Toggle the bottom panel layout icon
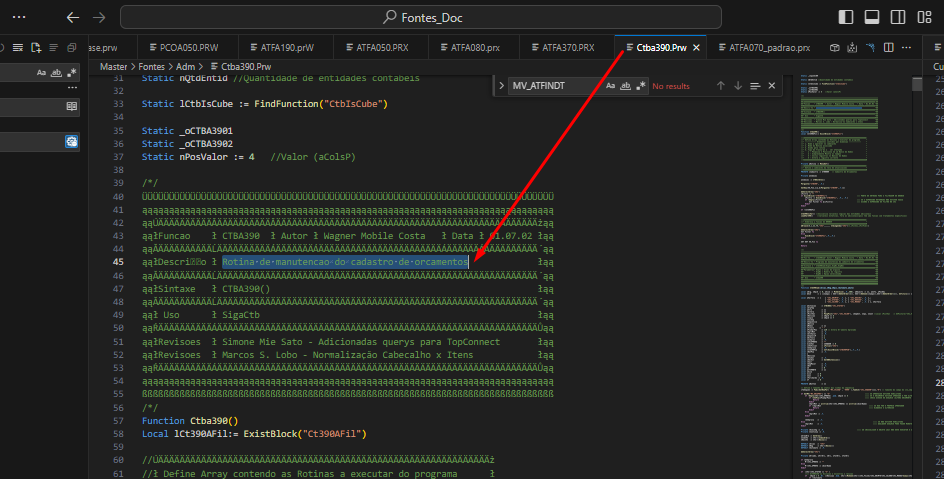Screen dimensions: 944x479 (872, 17)
